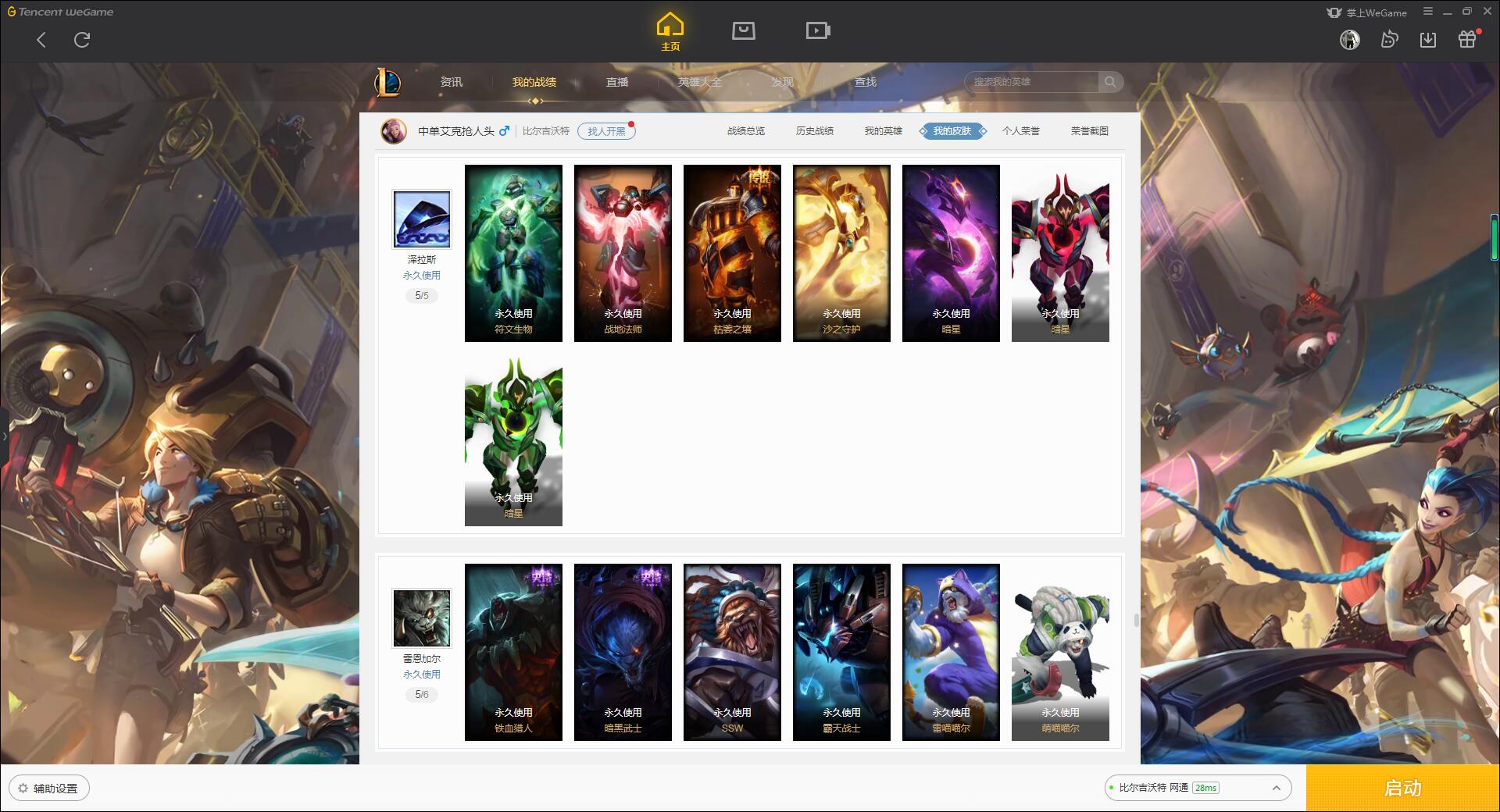Click 雷恩加尔 champion portrait
The width and height of the screenshot is (1500, 812).
point(422,618)
